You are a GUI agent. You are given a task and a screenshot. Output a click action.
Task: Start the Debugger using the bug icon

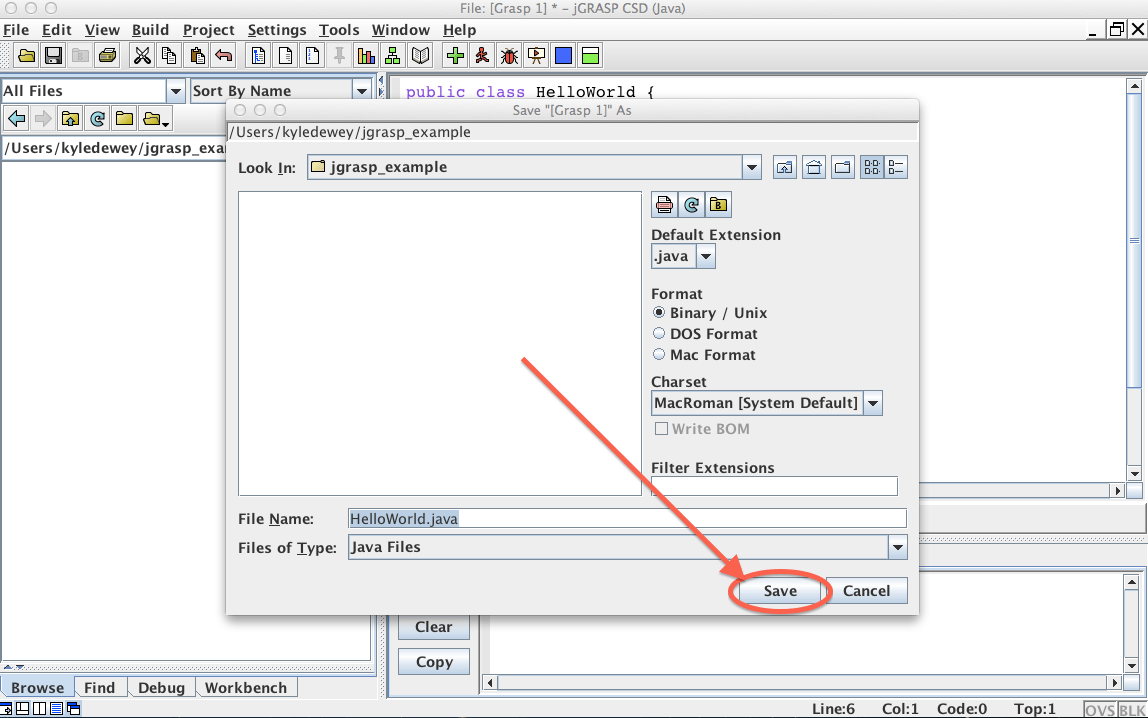508,55
